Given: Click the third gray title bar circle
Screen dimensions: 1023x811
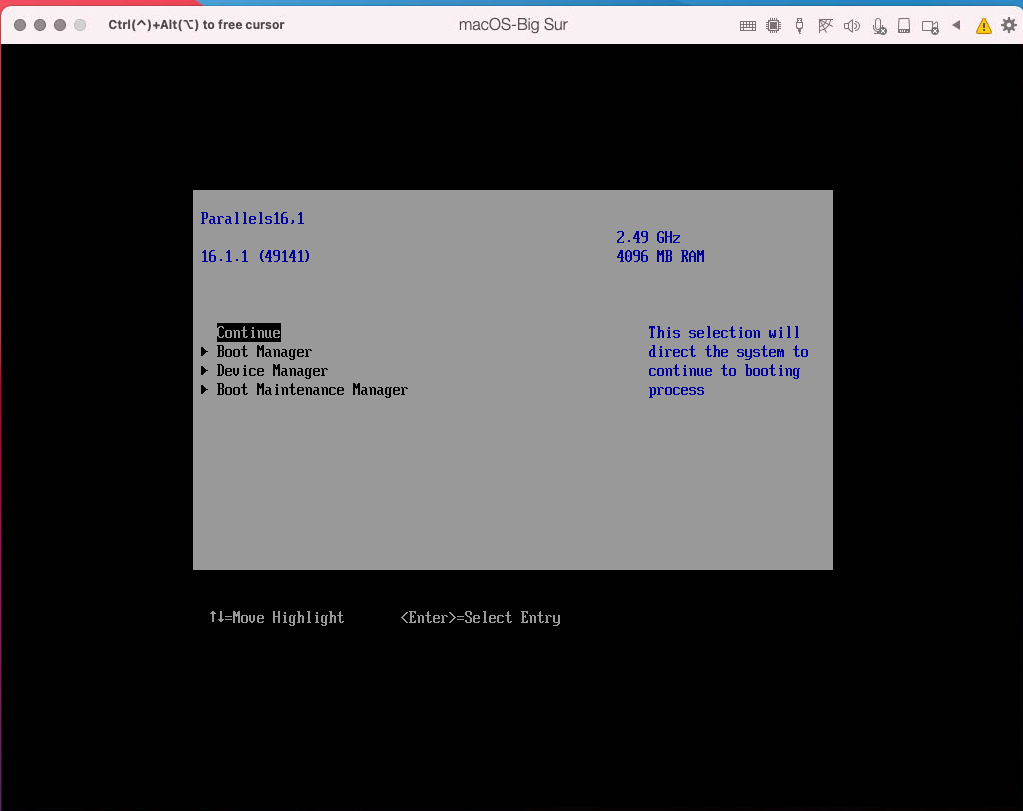Looking at the screenshot, I should (x=60, y=25).
